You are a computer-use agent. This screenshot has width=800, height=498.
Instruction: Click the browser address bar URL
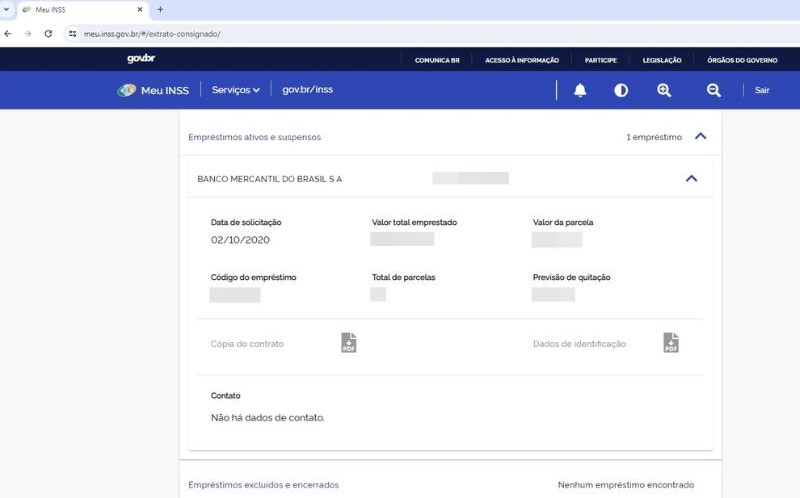152,34
